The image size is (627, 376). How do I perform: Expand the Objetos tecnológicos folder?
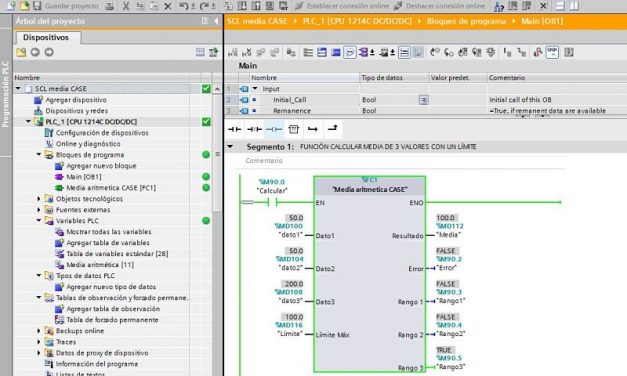pos(39,198)
